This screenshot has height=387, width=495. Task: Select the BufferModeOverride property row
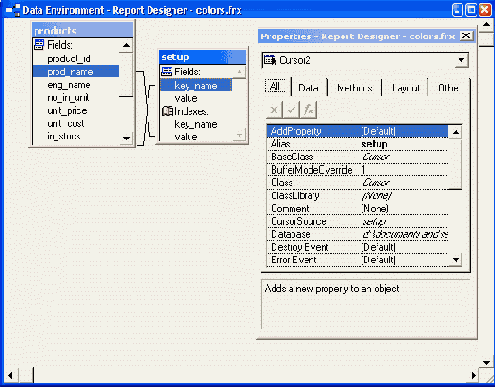tap(357, 170)
